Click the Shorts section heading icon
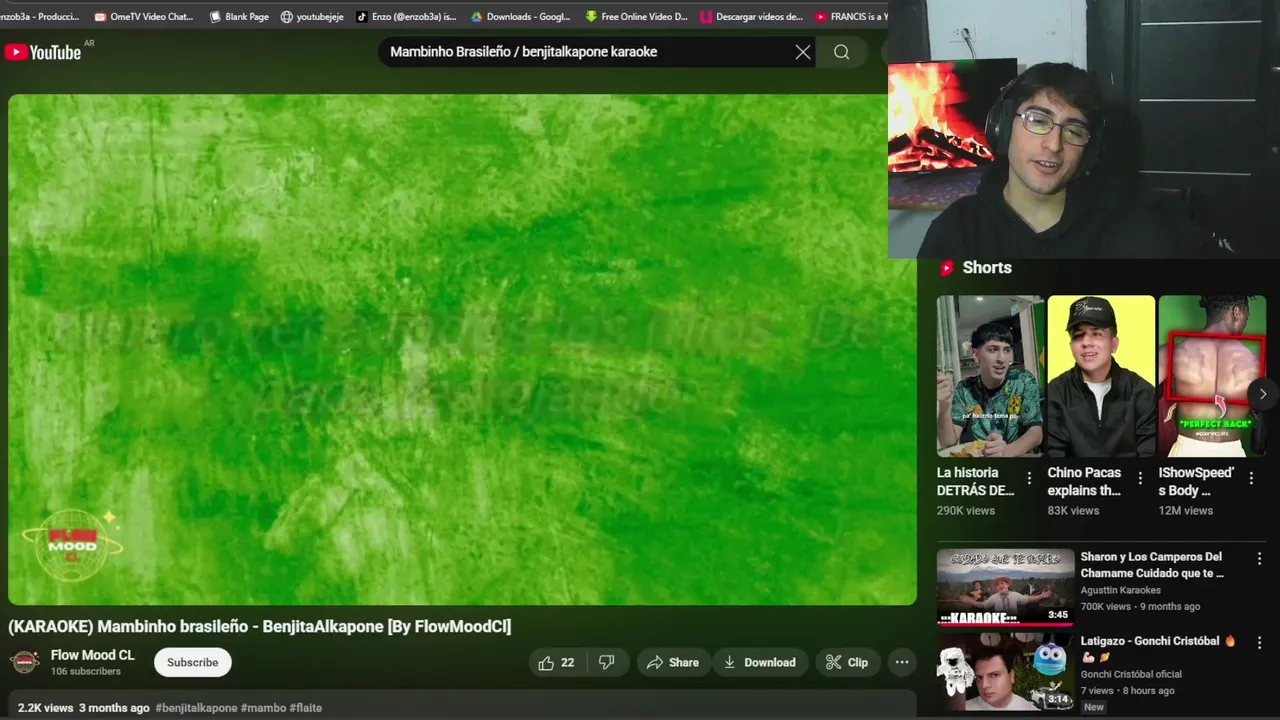Image resolution: width=1280 pixels, height=720 pixels. [946, 268]
